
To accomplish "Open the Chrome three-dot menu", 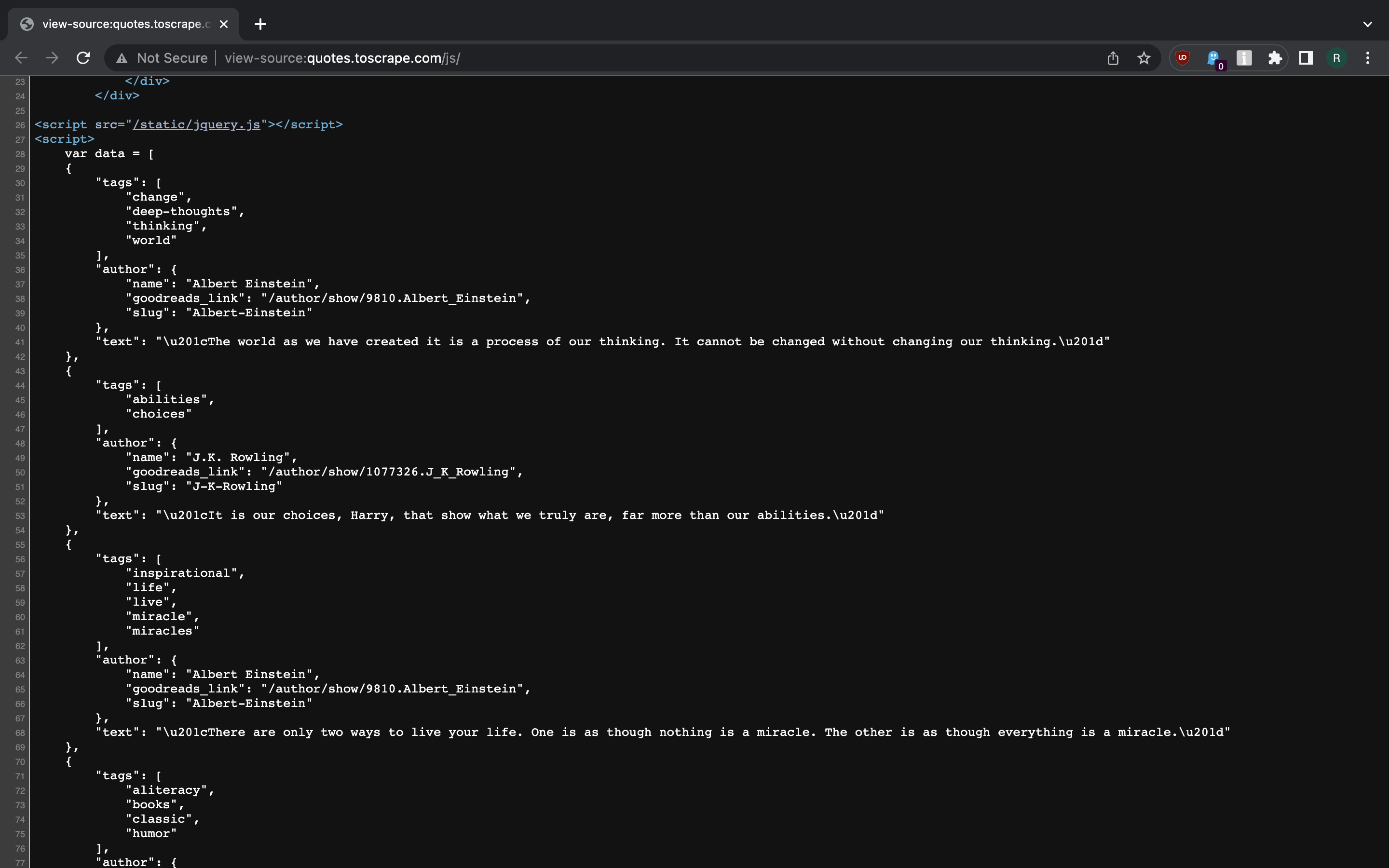I will click(1368, 58).
